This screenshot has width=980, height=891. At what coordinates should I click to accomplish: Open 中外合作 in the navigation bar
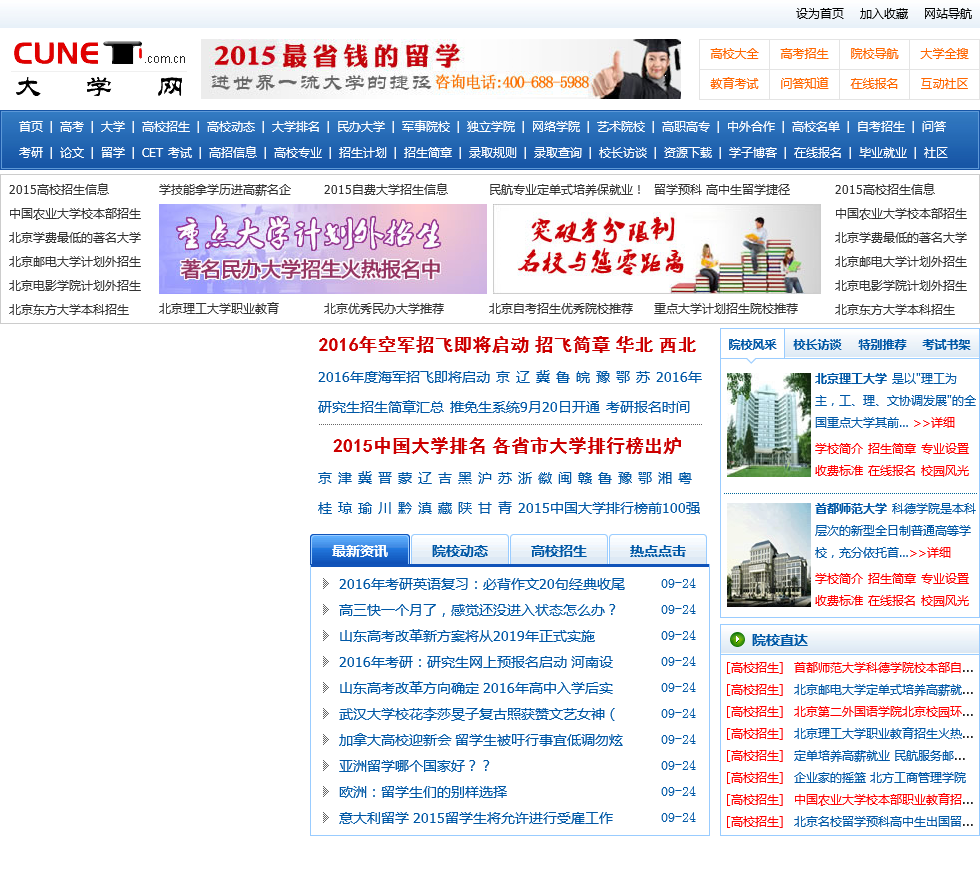751,127
